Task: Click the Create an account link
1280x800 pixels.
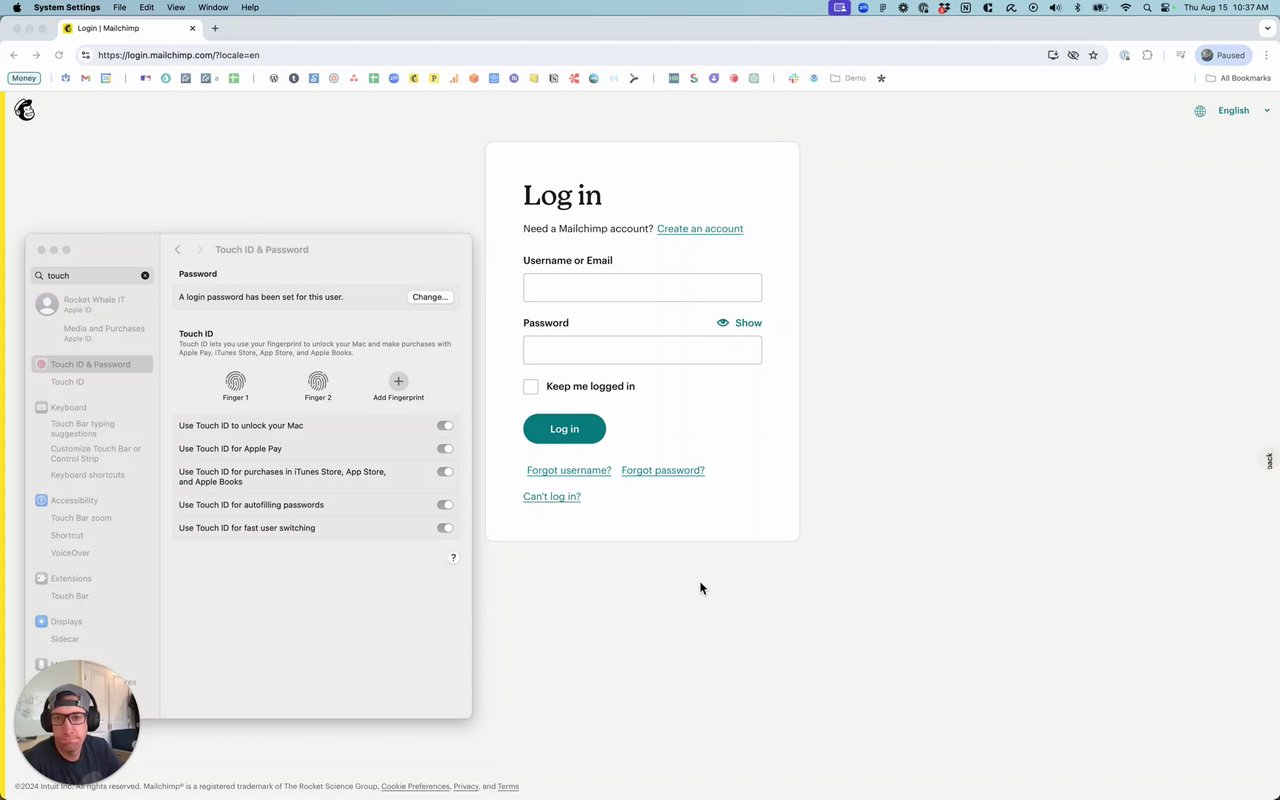Action: [700, 229]
